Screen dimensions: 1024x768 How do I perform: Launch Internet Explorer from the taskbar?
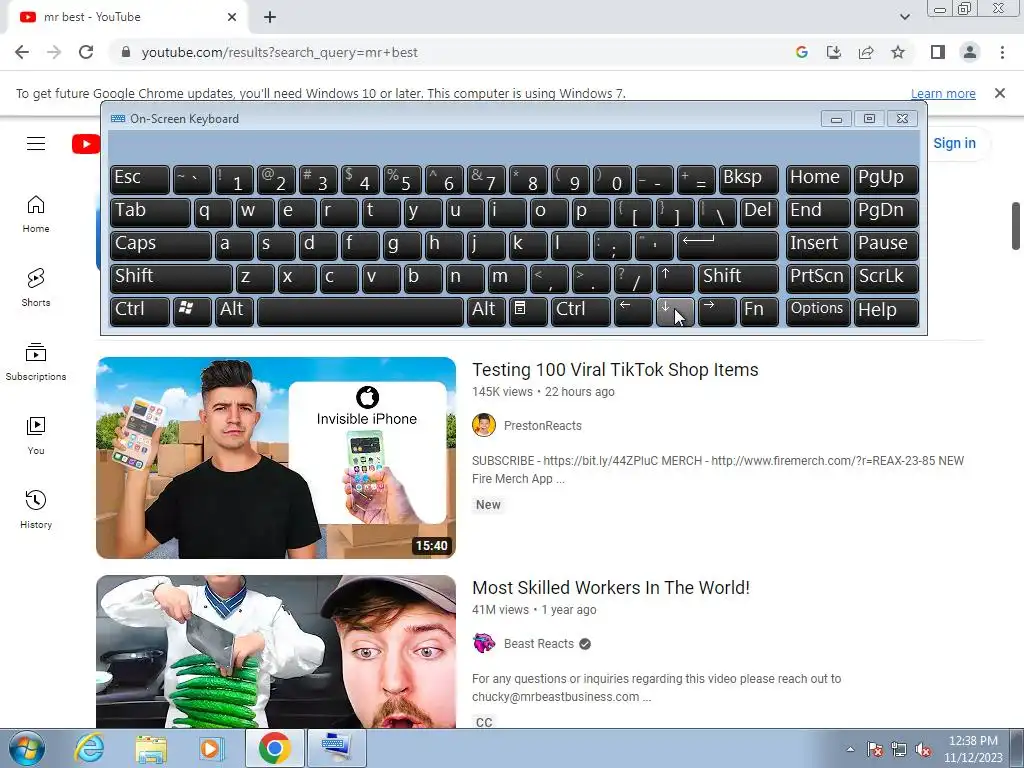coord(89,748)
